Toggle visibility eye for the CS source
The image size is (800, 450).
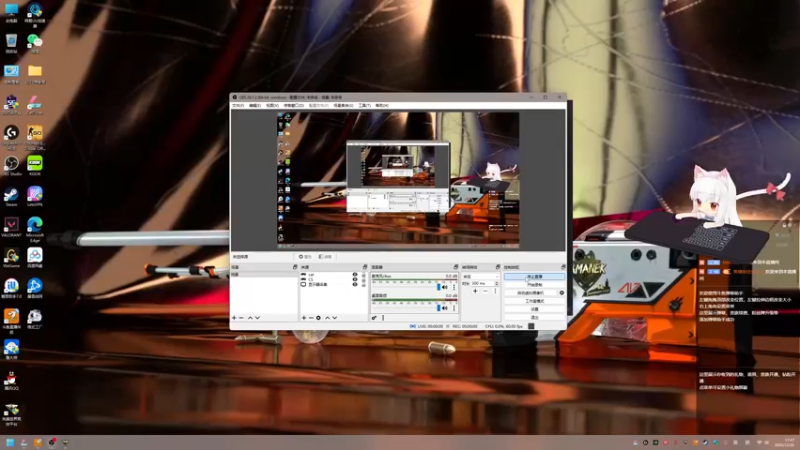355,280
